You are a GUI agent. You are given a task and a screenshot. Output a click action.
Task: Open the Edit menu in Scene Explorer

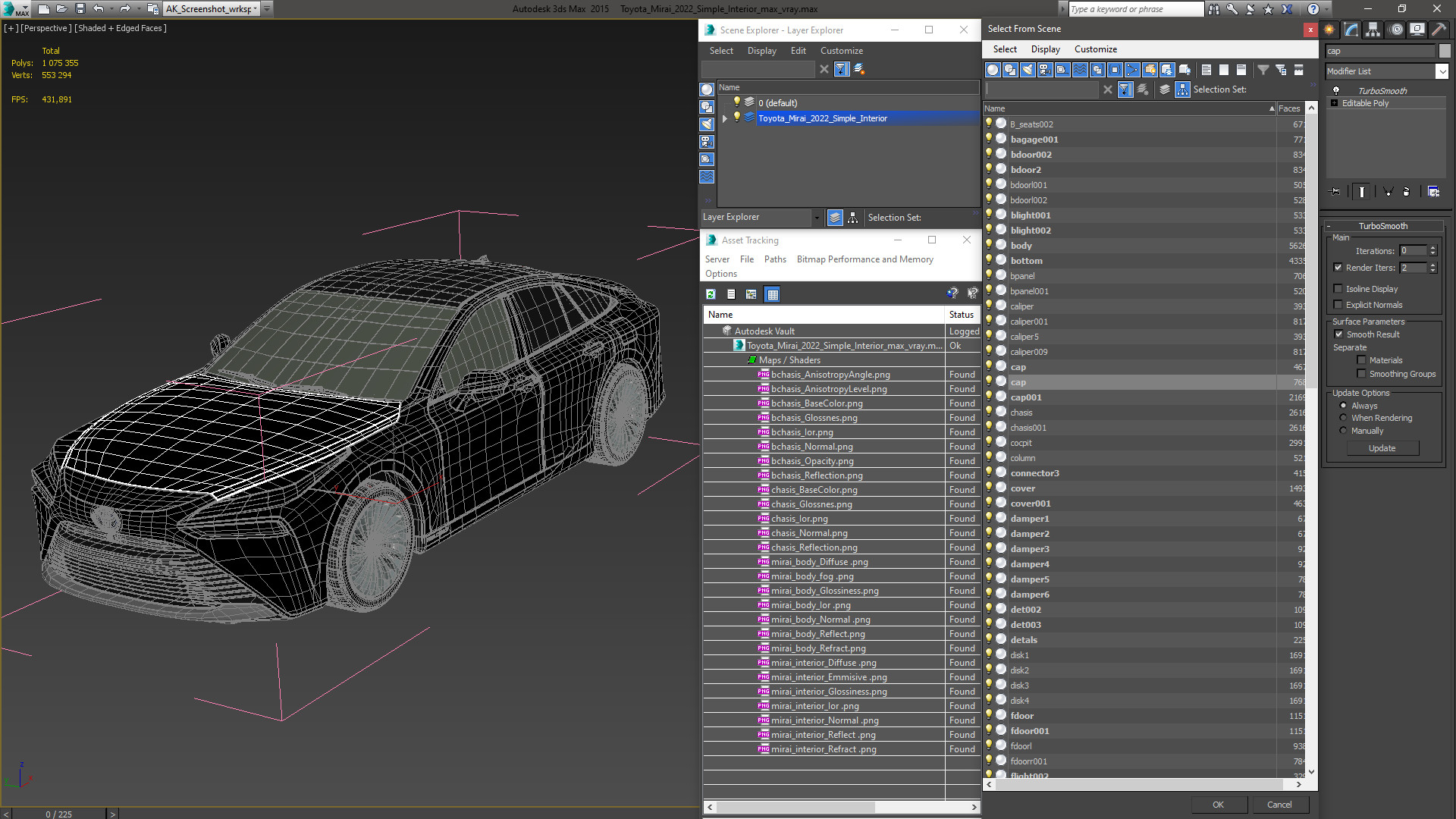[798, 51]
